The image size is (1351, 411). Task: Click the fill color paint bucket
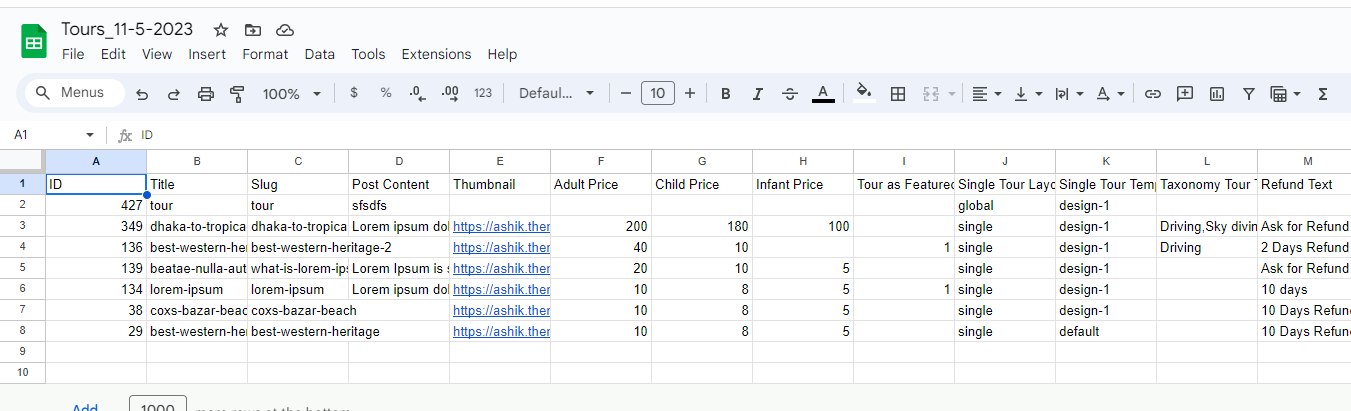(864, 93)
